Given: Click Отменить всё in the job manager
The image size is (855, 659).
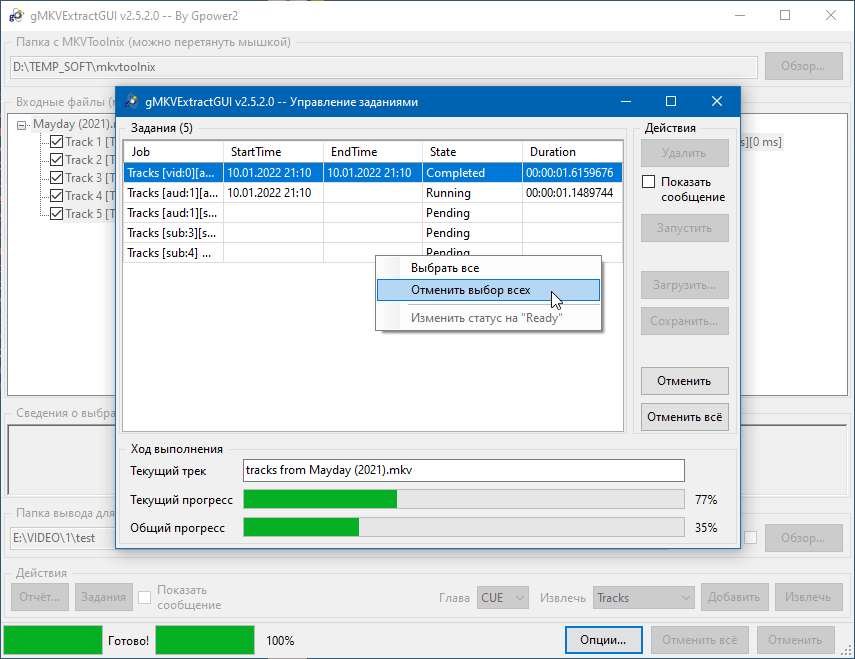Looking at the screenshot, I should point(685,417).
